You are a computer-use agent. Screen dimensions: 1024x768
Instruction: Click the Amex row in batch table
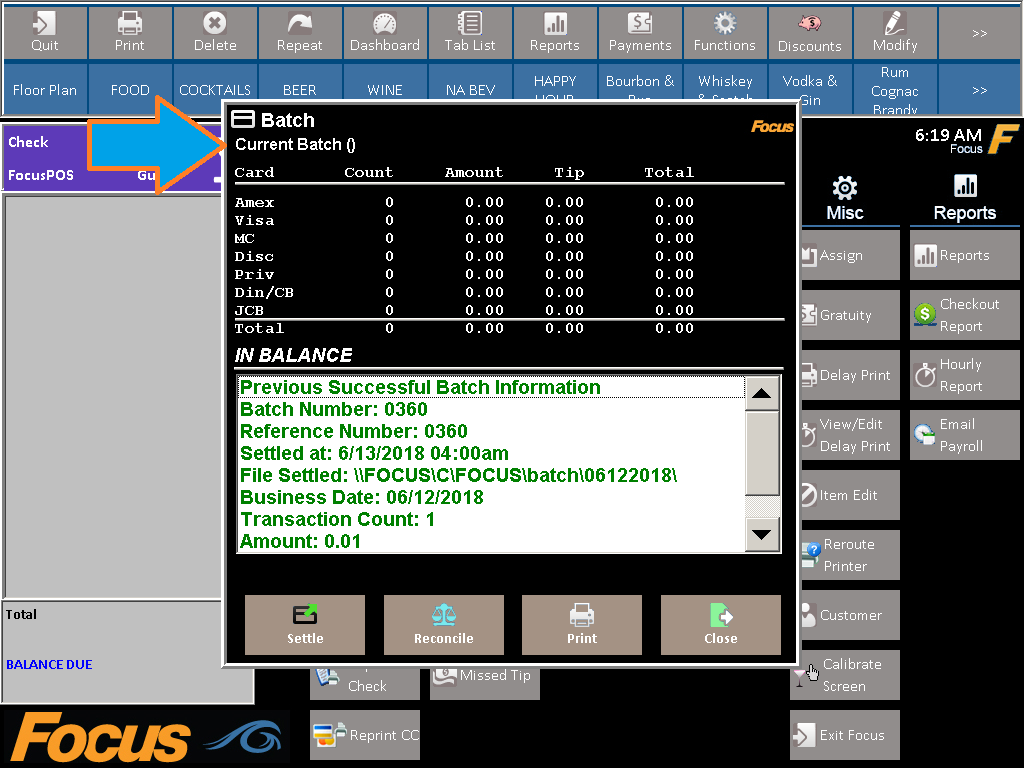tap(464, 202)
